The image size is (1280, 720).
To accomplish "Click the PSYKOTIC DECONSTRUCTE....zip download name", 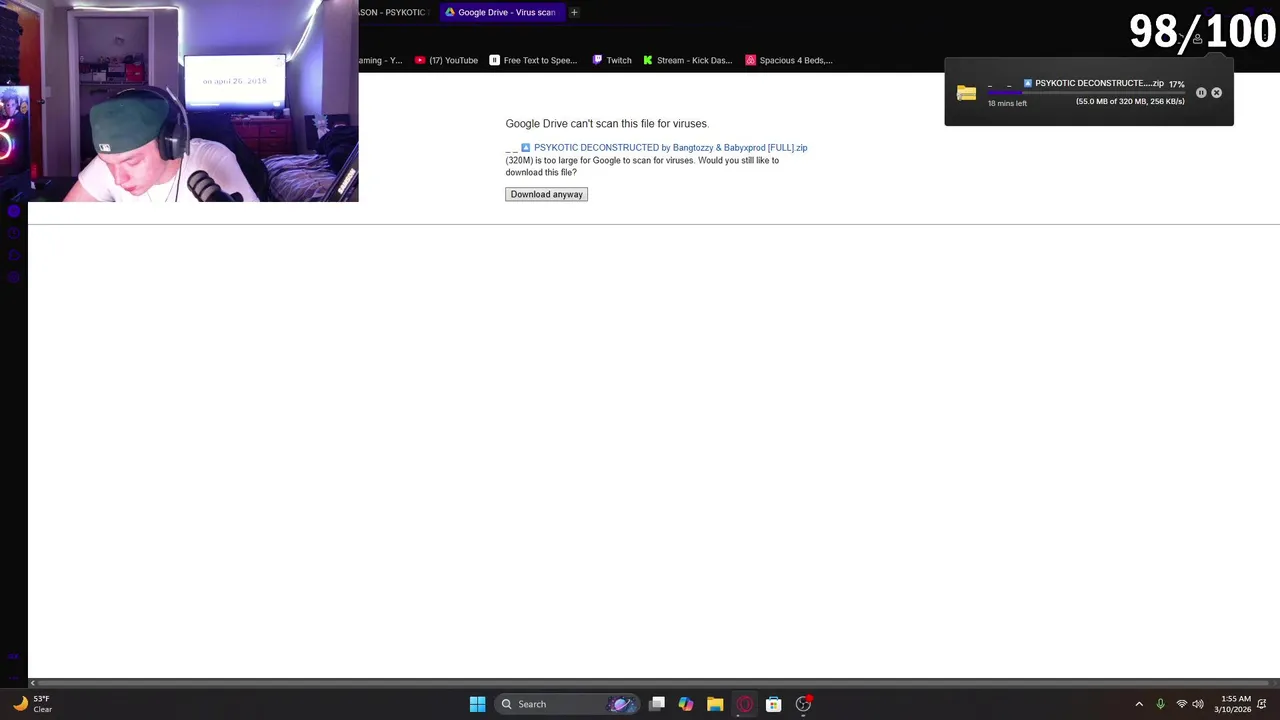I will click(x=1099, y=83).
